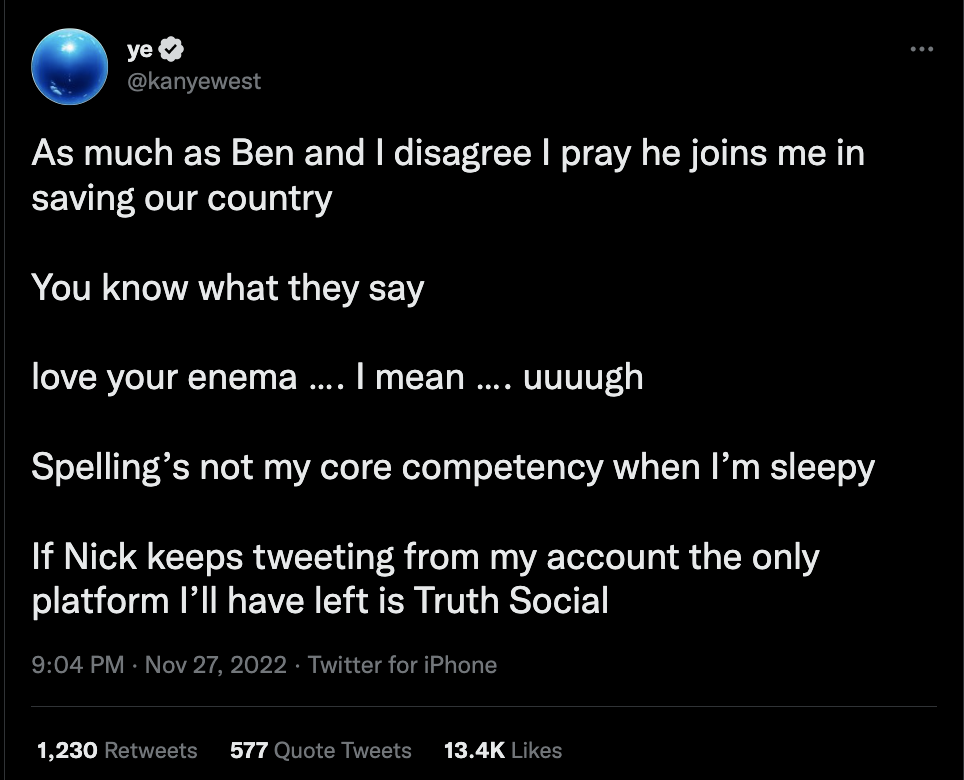The width and height of the screenshot is (964, 780).
Task: Click the If Nick keeps tweeting line
Action: (425, 556)
